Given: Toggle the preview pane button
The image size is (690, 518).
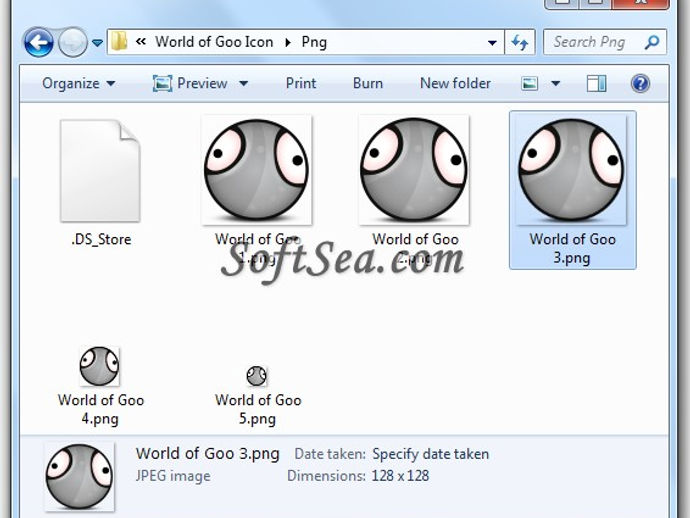Looking at the screenshot, I should pos(596,83).
